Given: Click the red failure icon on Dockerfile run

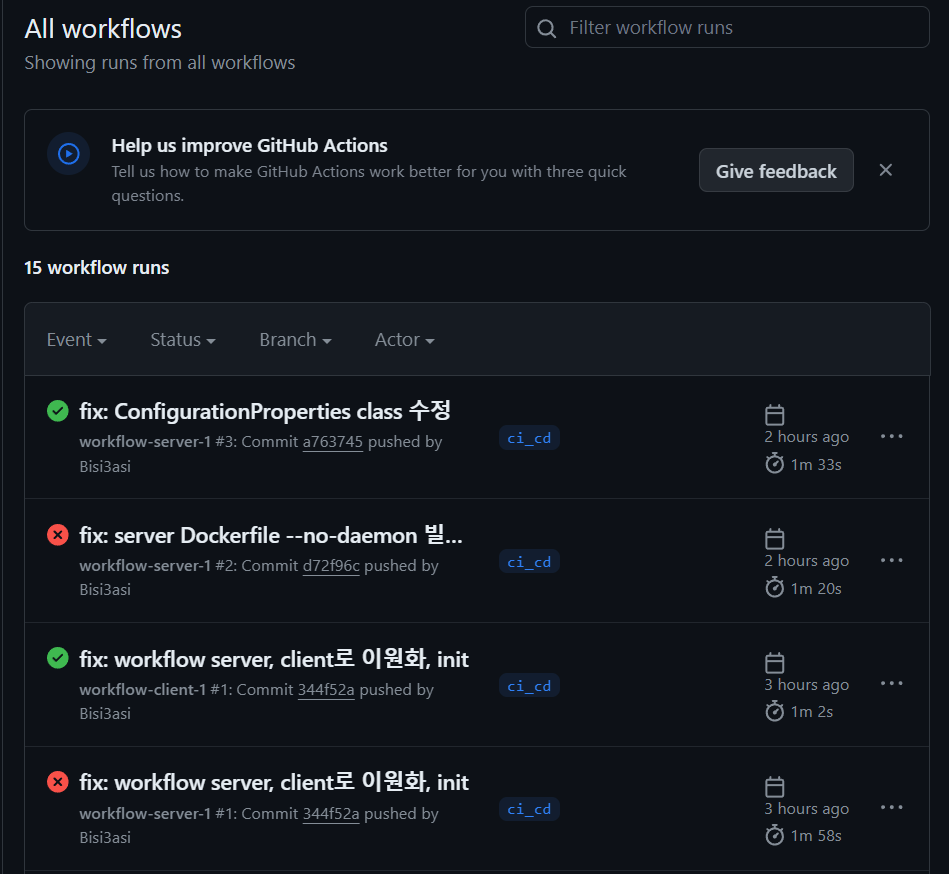Looking at the screenshot, I should (x=57, y=534).
